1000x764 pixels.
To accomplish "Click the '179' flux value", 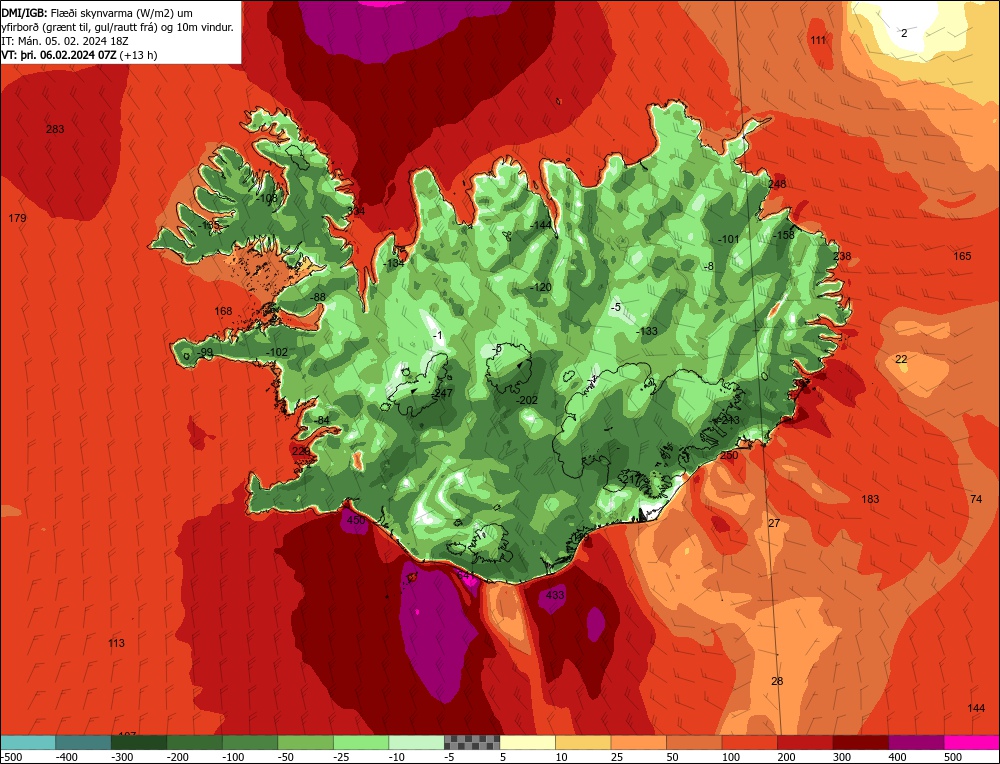I will point(17,218).
